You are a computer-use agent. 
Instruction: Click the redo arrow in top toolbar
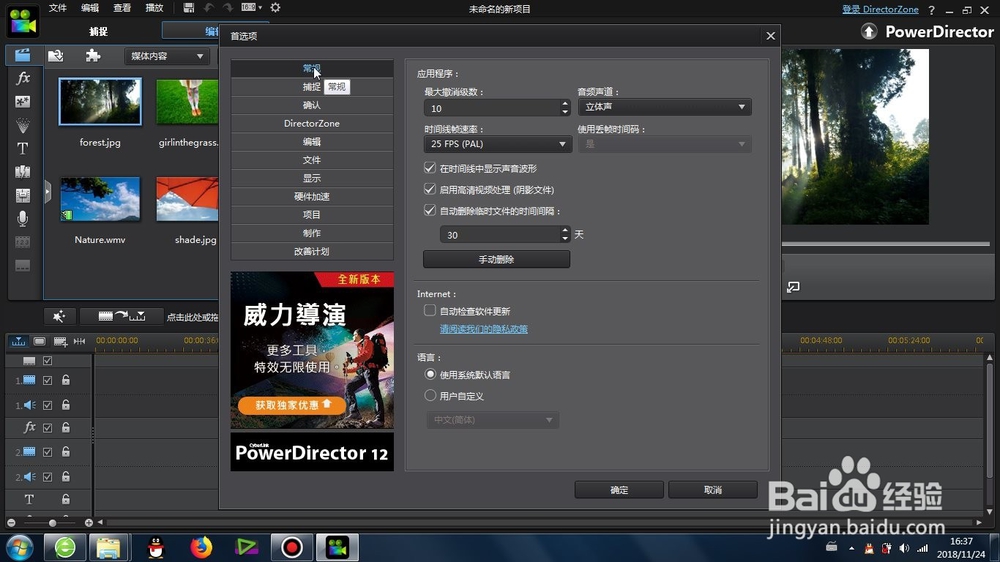[x=228, y=8]
